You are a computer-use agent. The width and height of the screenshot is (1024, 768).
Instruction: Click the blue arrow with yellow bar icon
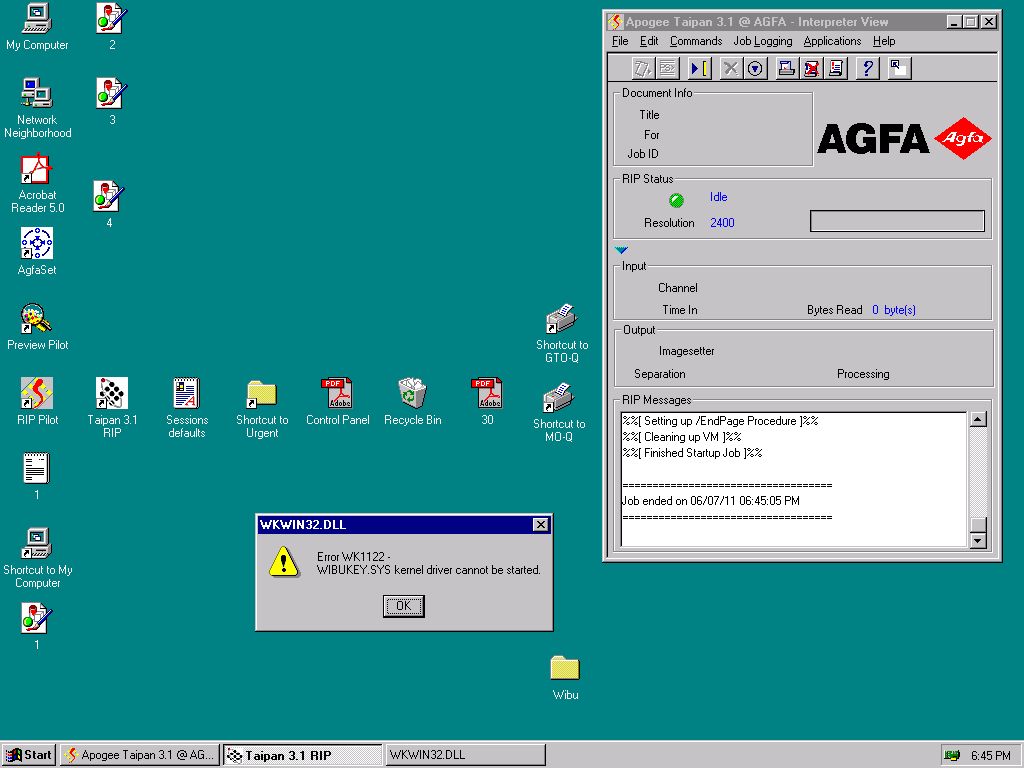tap(699, 69)
